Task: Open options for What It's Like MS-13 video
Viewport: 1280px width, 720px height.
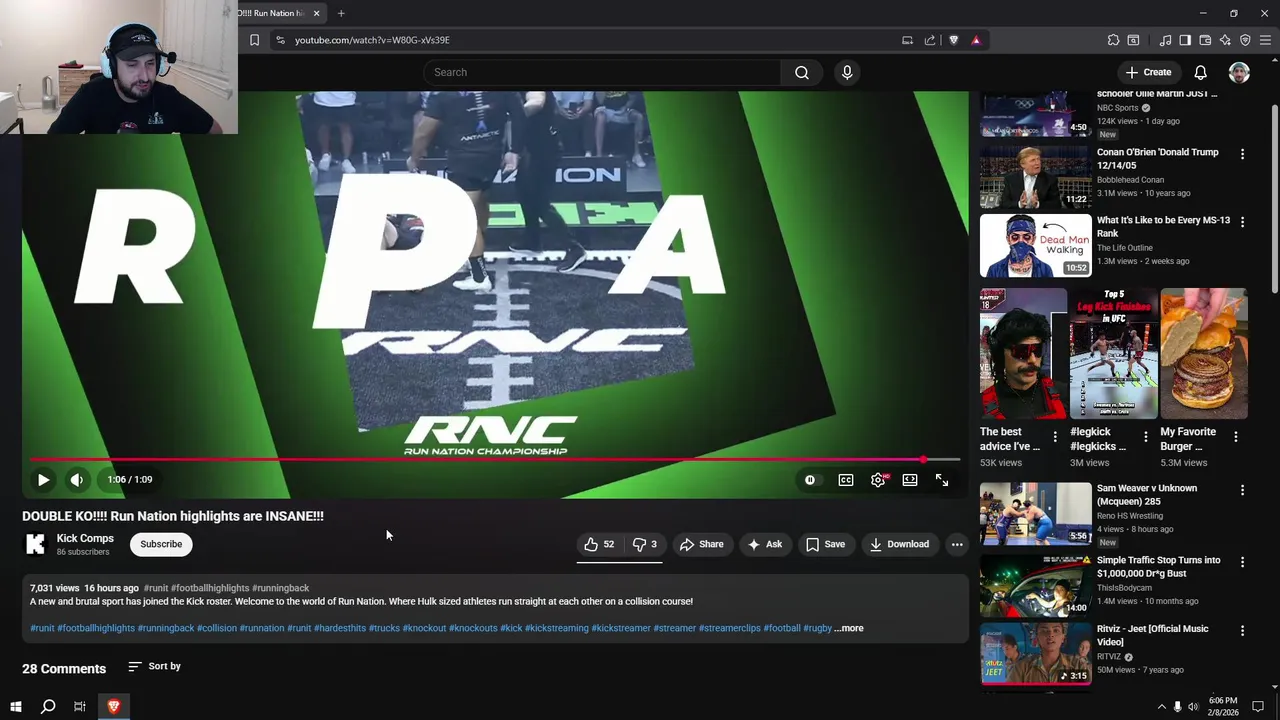Action: coord(1242,222)
